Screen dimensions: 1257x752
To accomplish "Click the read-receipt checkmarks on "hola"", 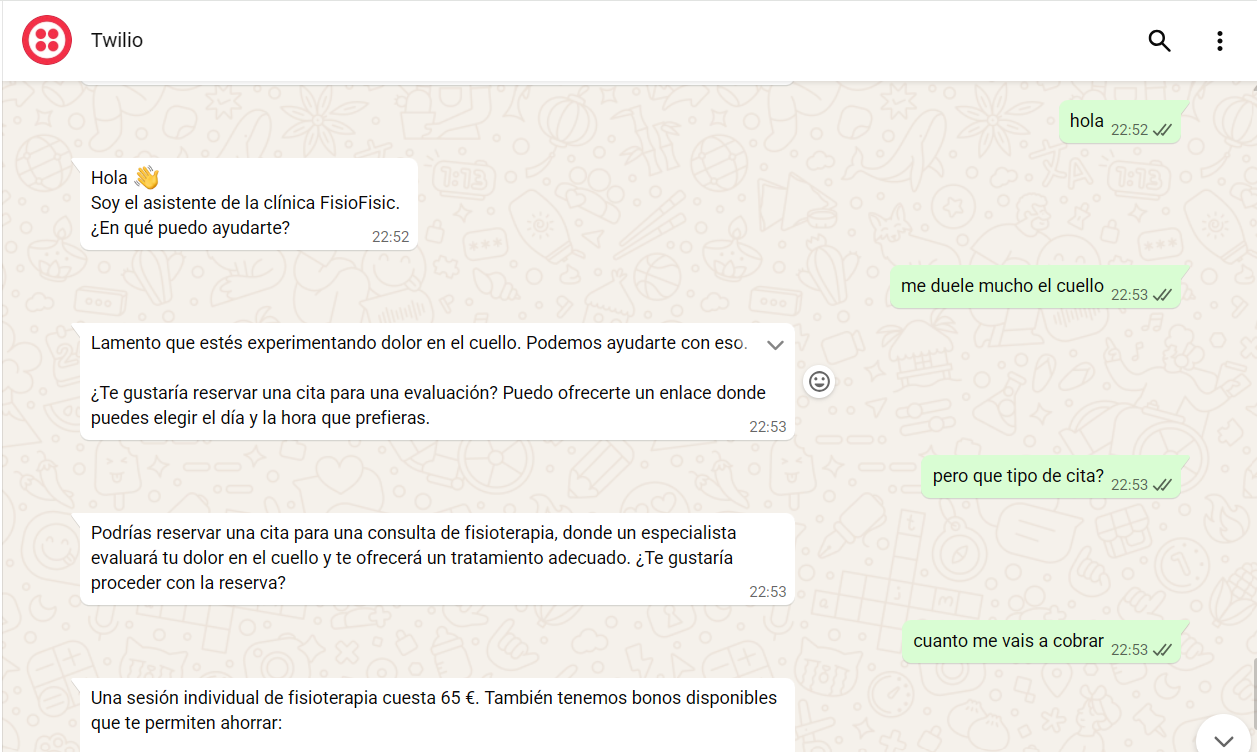I will point(1162,130).
